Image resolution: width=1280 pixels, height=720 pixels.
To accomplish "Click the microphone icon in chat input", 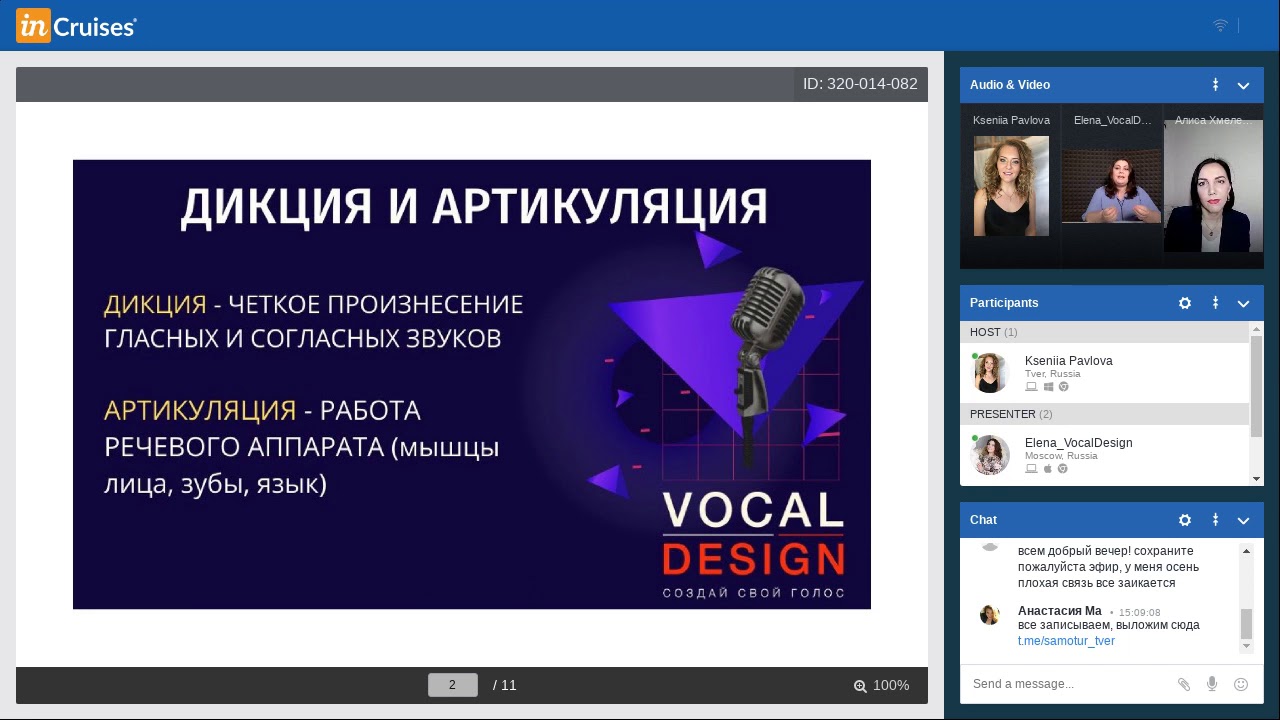I will 1212,684.
